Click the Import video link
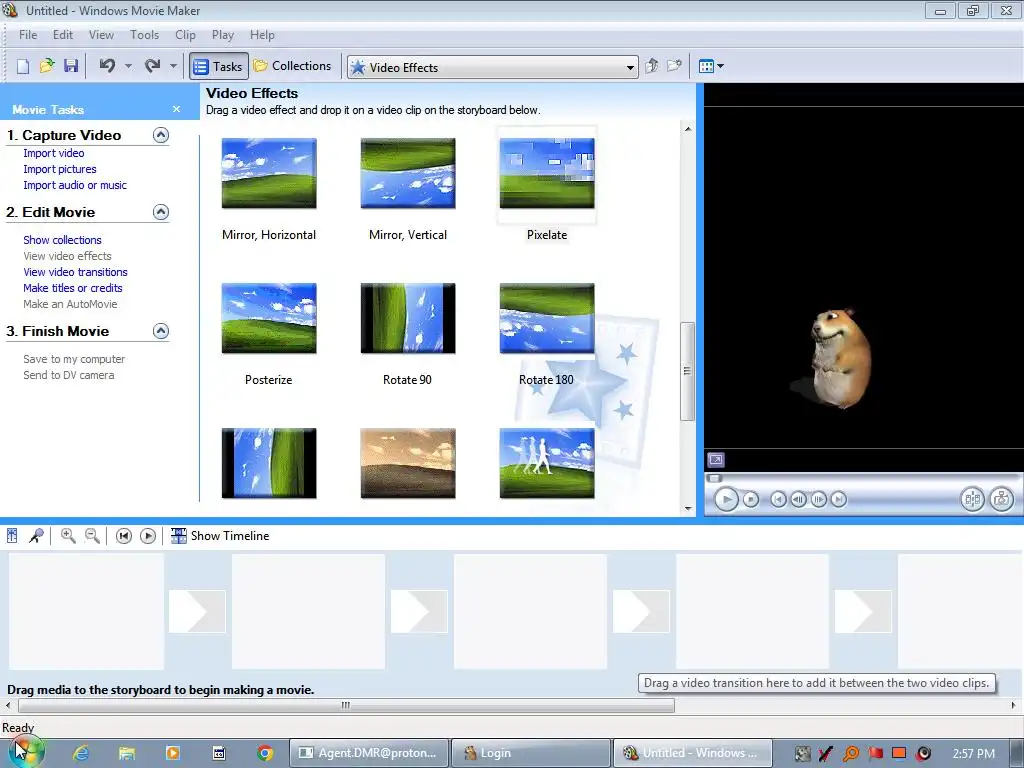Screen dimensions: 1024x768 (x=54, y=153)
